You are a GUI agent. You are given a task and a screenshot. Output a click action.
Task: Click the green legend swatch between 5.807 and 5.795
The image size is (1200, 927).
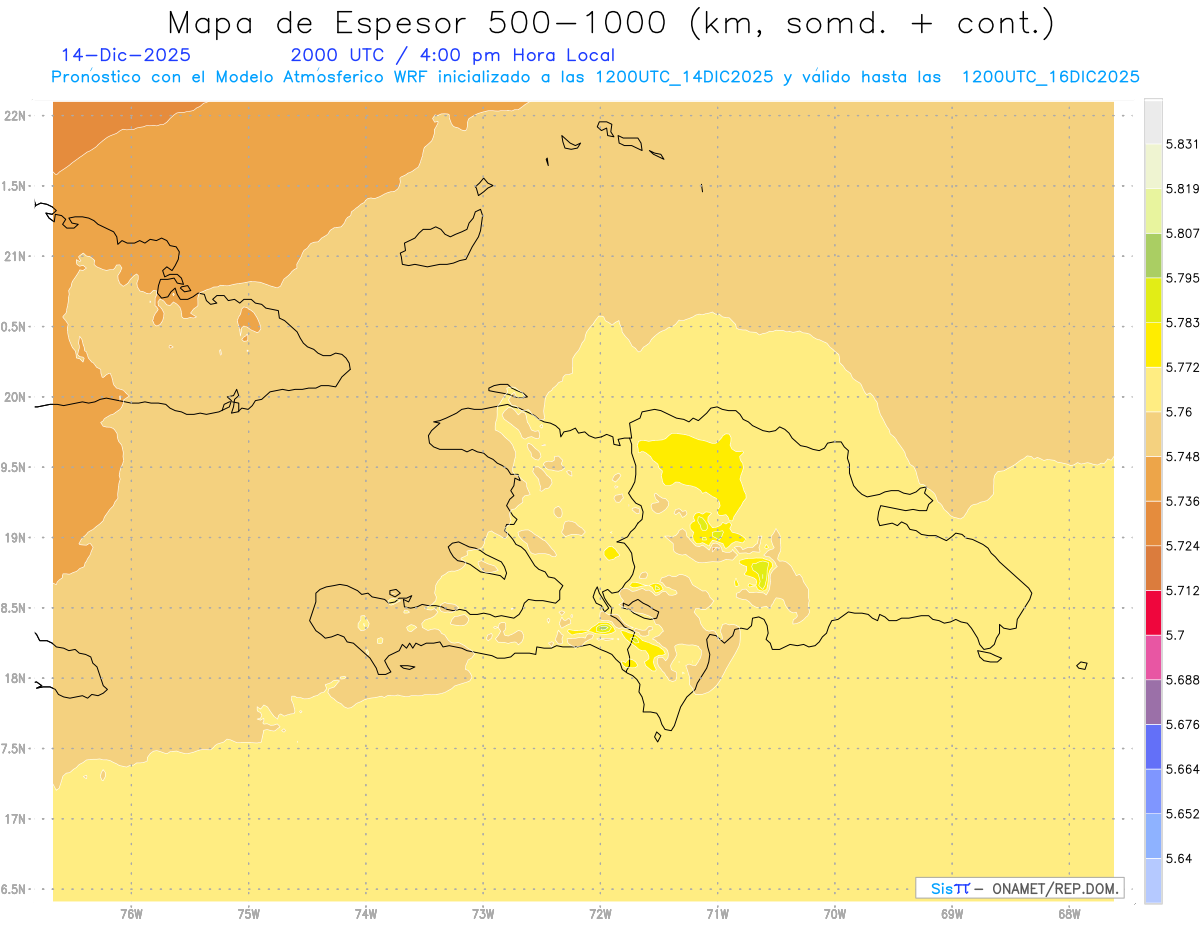tap(1153, 255)
